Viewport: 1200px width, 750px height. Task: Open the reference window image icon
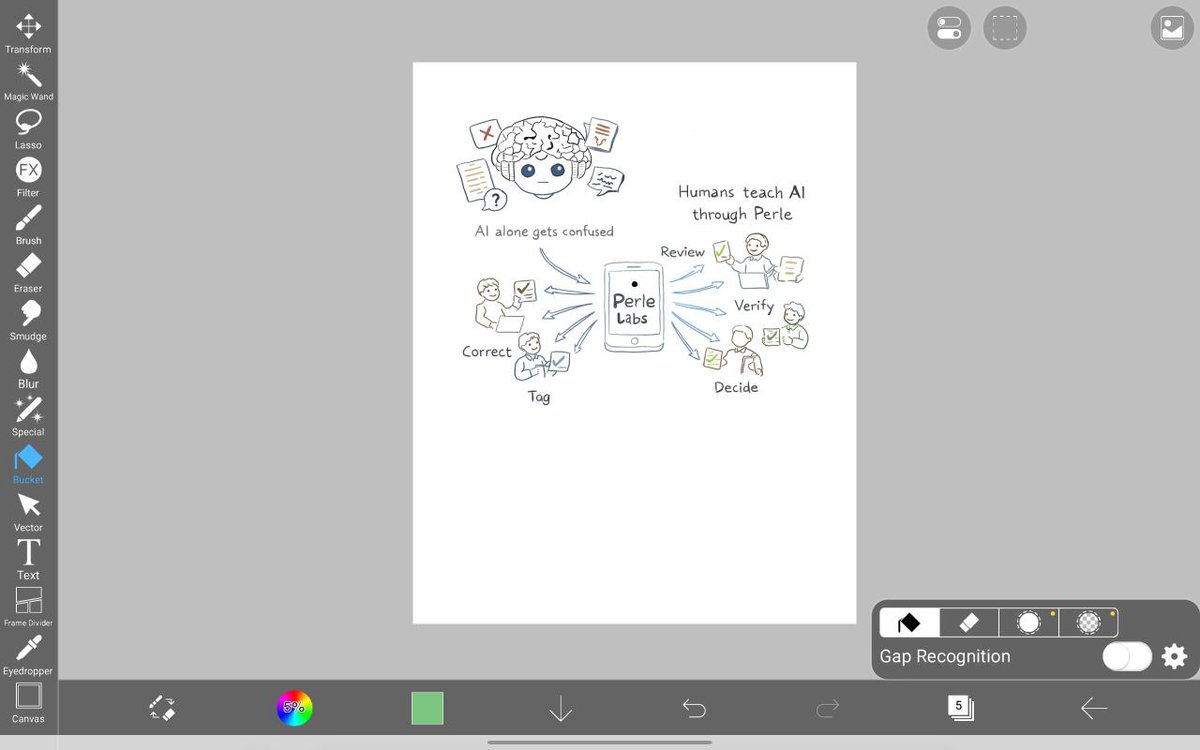[x=1172, y=28]
